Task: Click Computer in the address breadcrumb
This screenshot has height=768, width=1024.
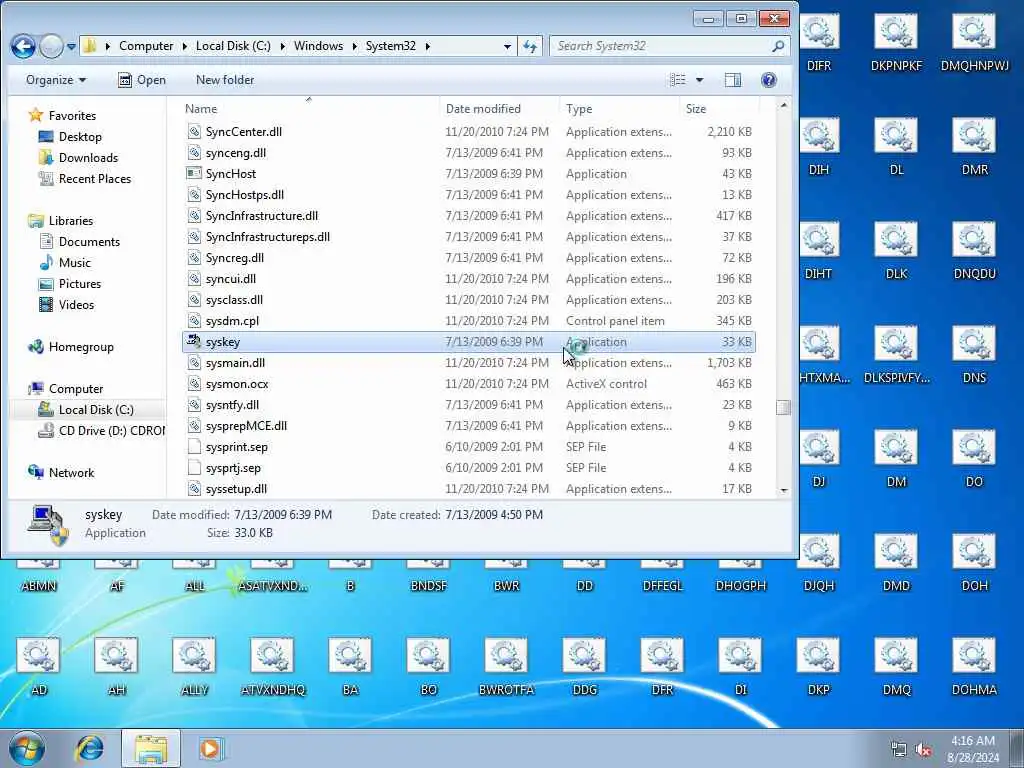Action: click(146, 46)
